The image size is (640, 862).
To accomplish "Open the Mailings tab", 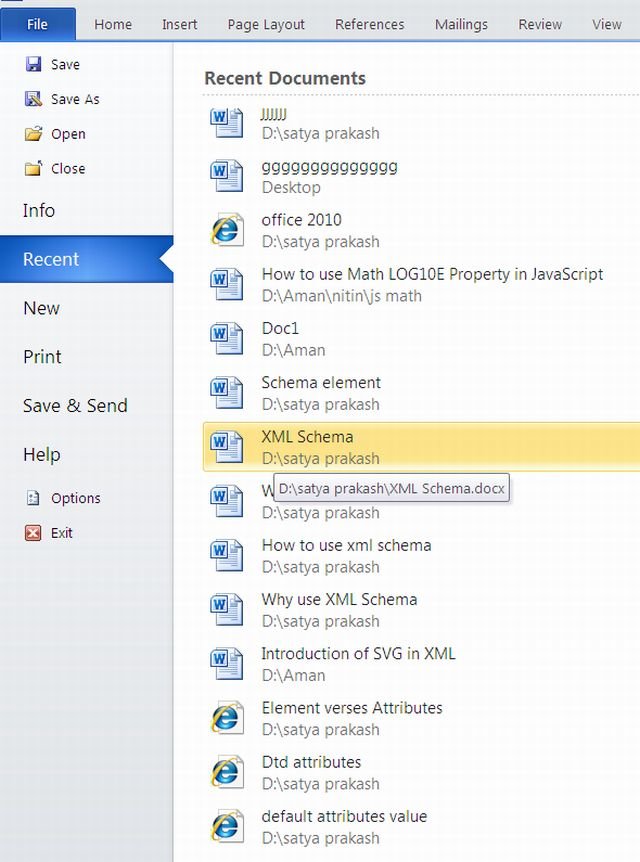I will pos(461,24).
